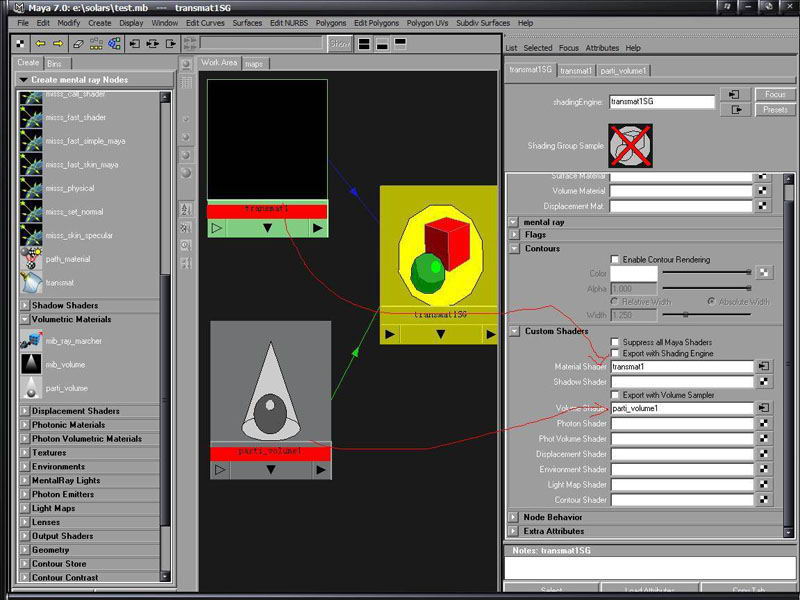Screen dimensions: 800x600
Task: Click map button beside Shadow Shader field
Action: pos(764,382)
